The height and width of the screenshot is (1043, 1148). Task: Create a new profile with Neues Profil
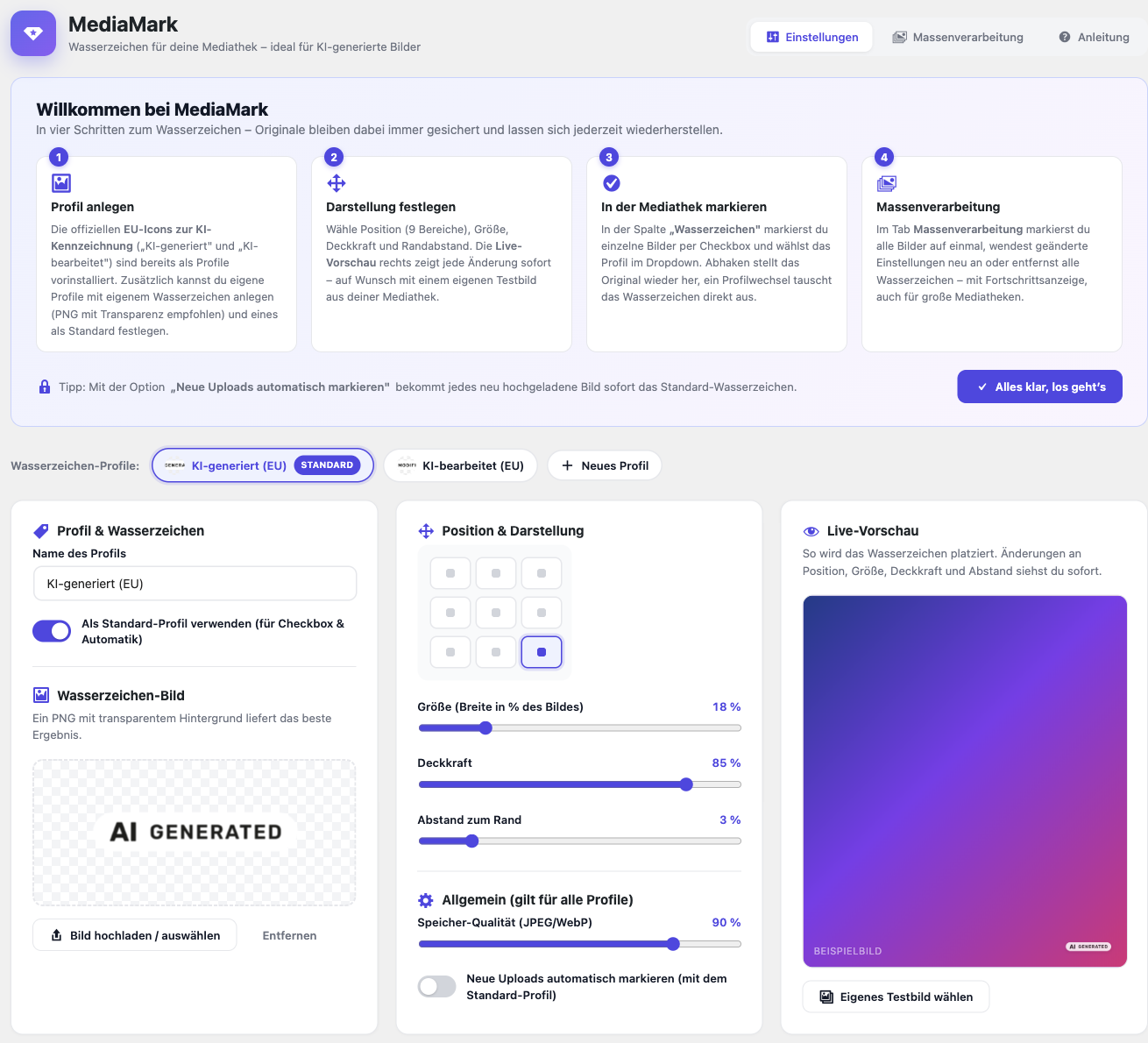605,465
